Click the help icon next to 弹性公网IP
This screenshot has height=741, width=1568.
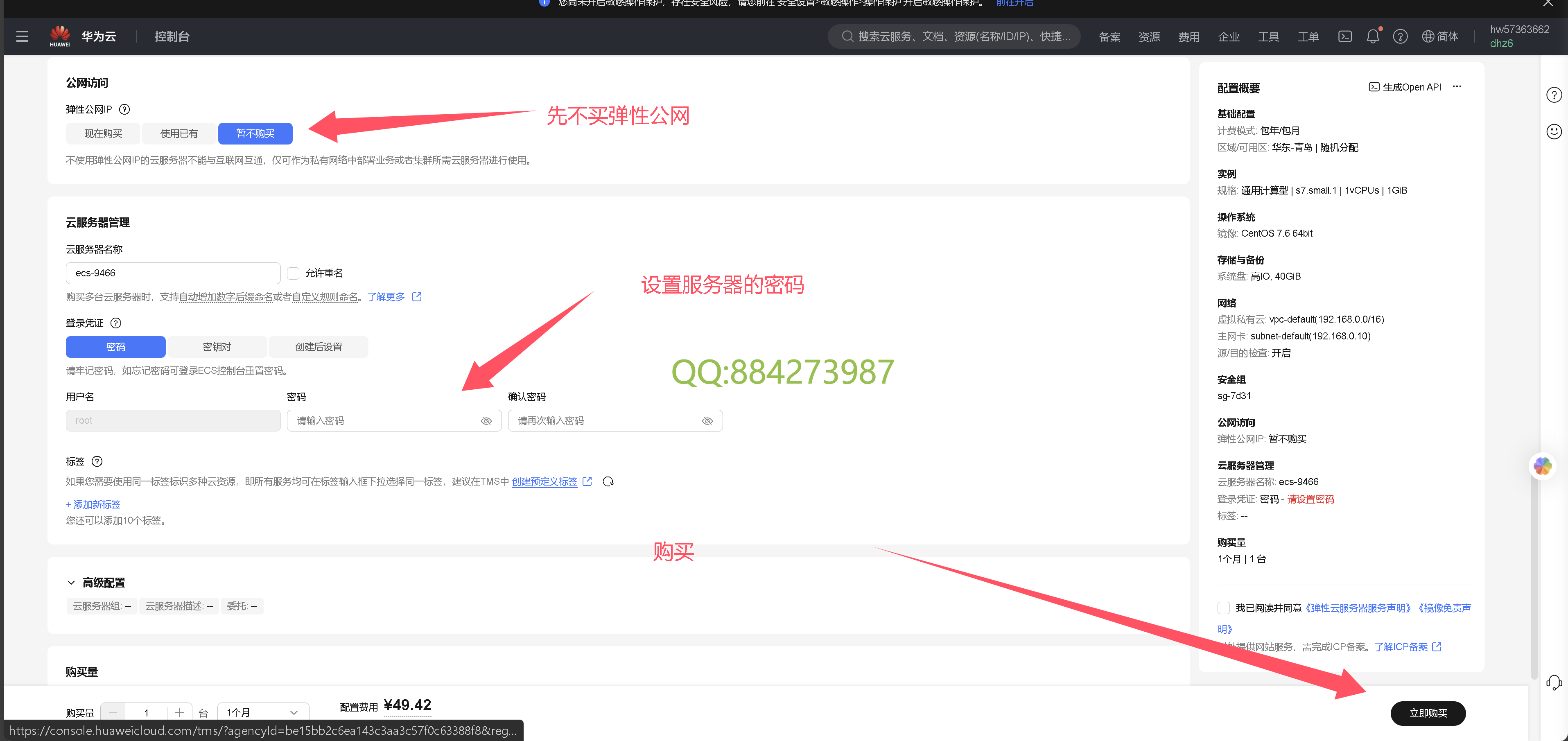[x=125, y=109]
